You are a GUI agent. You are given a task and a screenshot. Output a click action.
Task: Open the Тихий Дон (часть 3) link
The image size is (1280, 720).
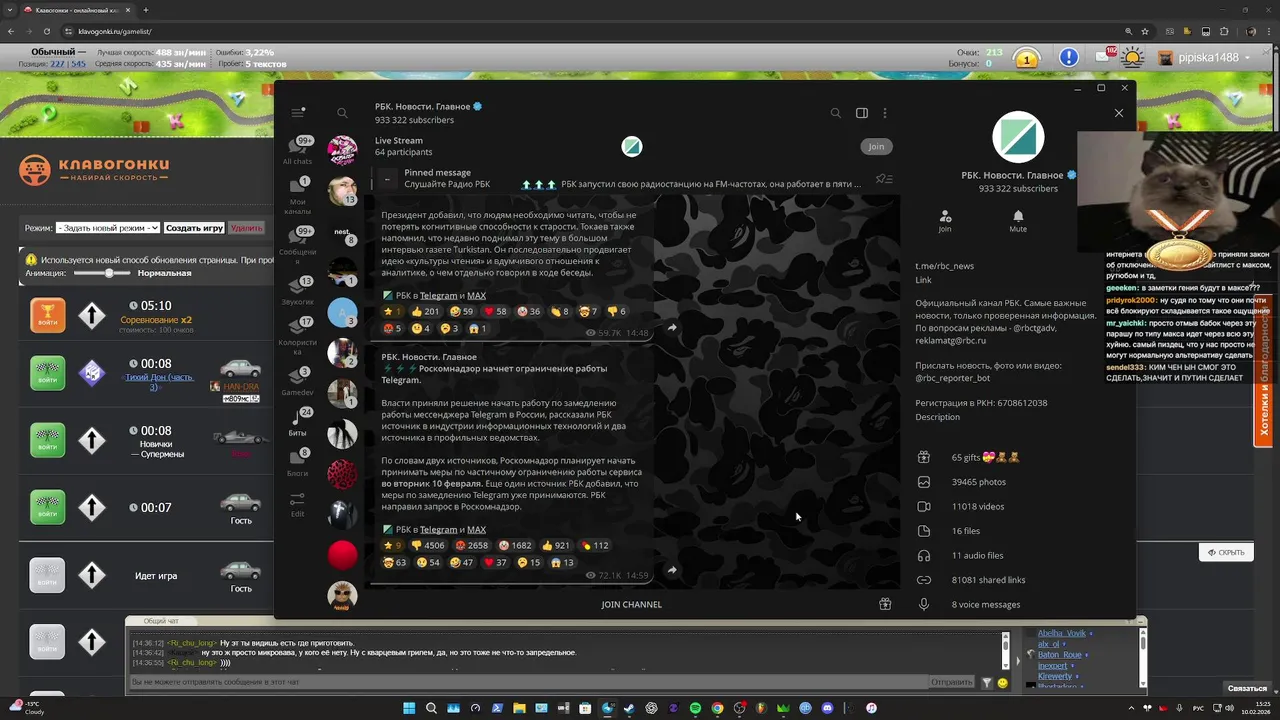coord(160,382)
